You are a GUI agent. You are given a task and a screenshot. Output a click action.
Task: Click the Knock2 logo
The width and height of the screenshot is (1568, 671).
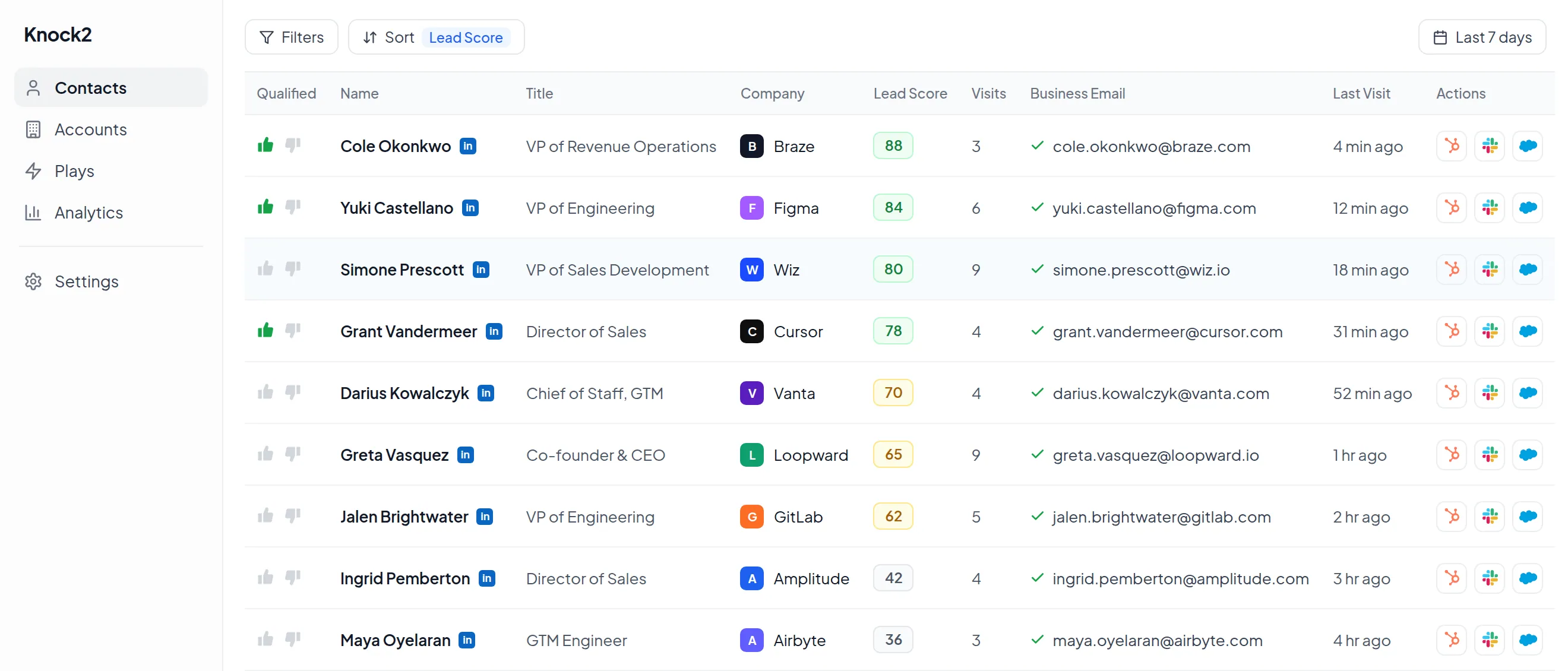pos(58,34)
